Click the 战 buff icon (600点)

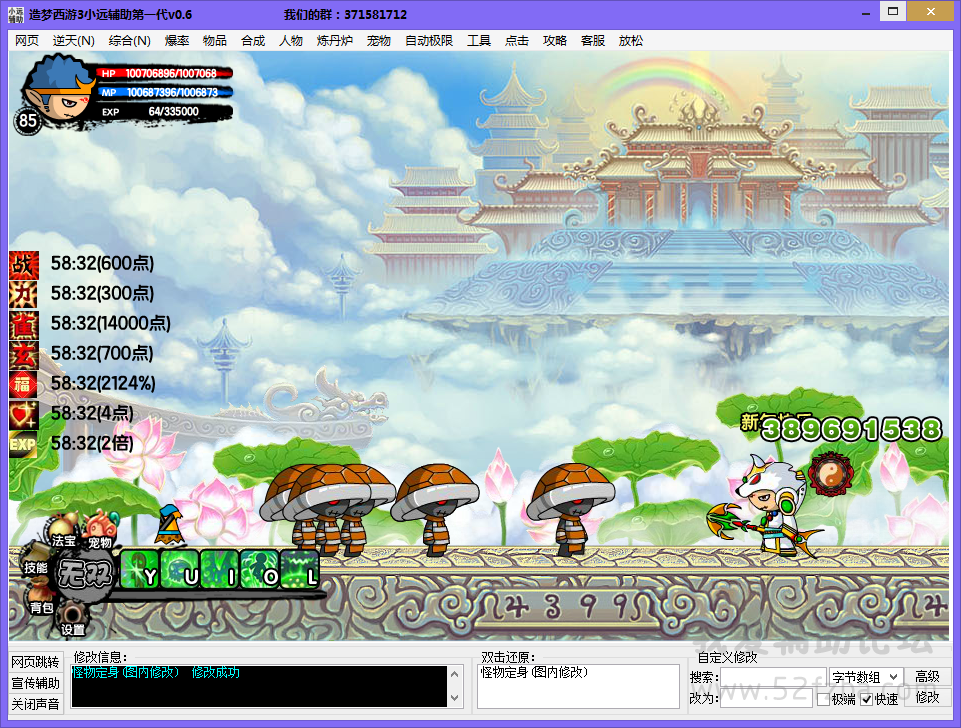pos(23,265)
